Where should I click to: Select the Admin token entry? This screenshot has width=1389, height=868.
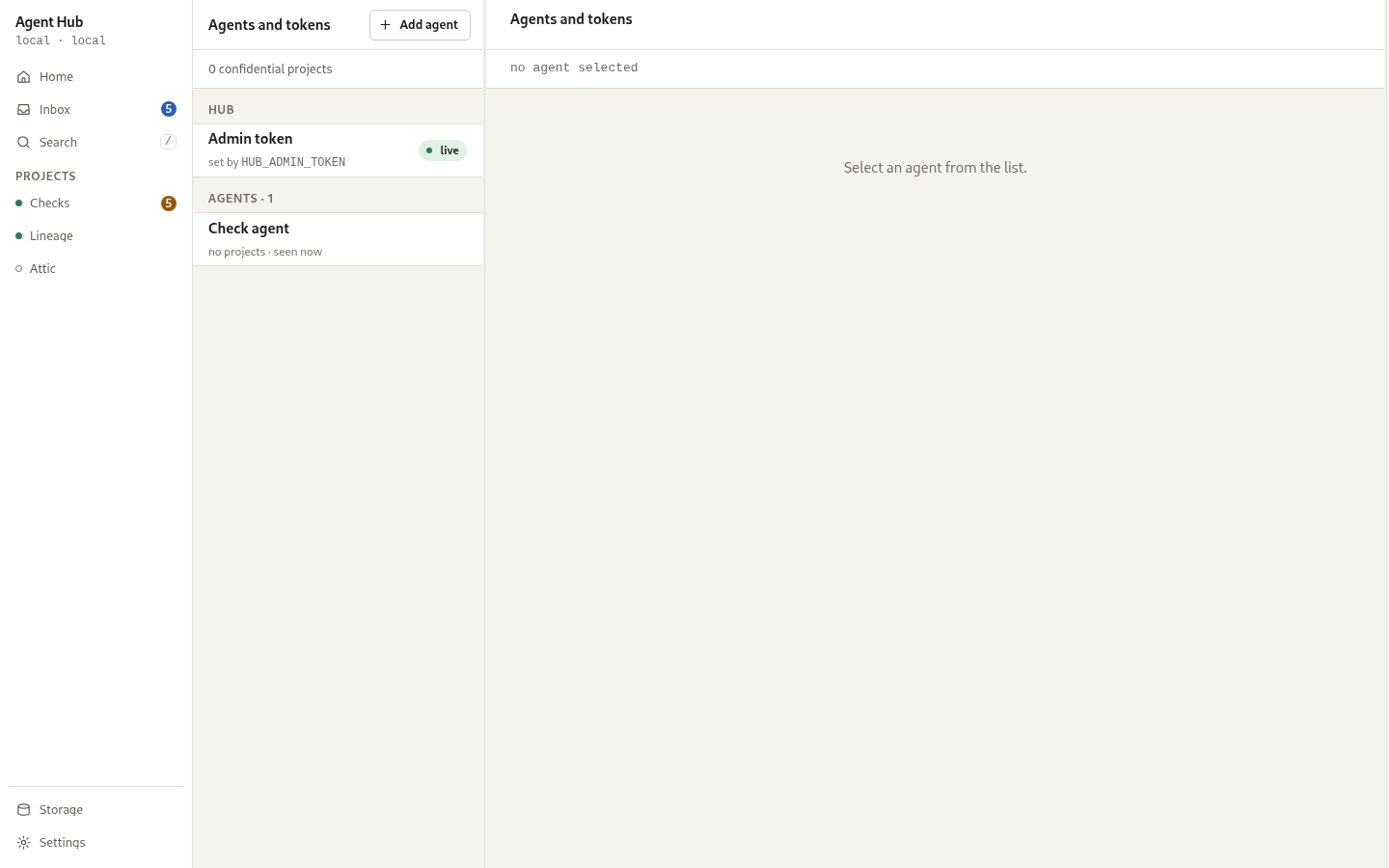pos(338,150)
